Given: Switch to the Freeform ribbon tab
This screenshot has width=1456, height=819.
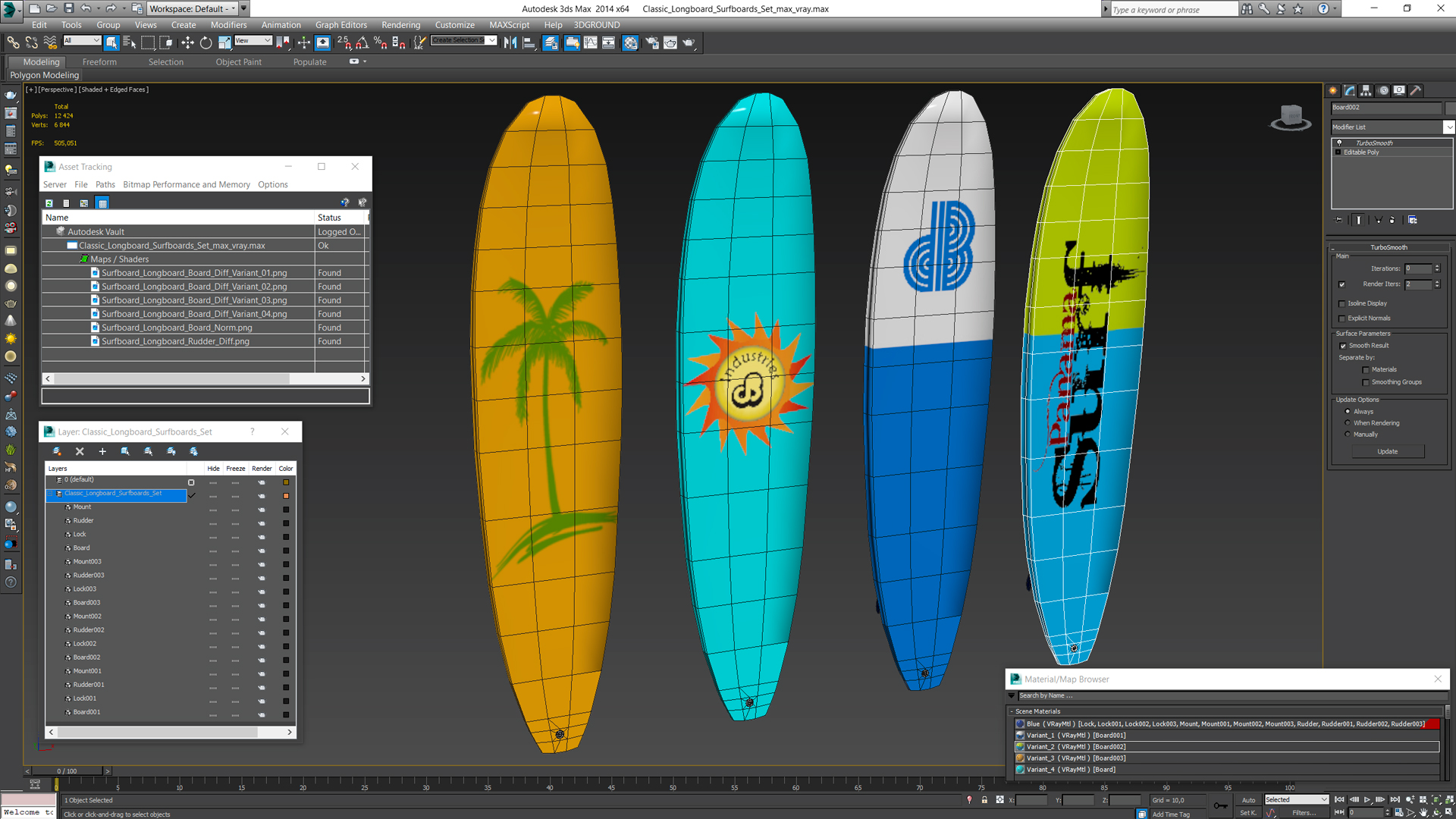Looking at the screenshot, I should (x=99, y=62).
